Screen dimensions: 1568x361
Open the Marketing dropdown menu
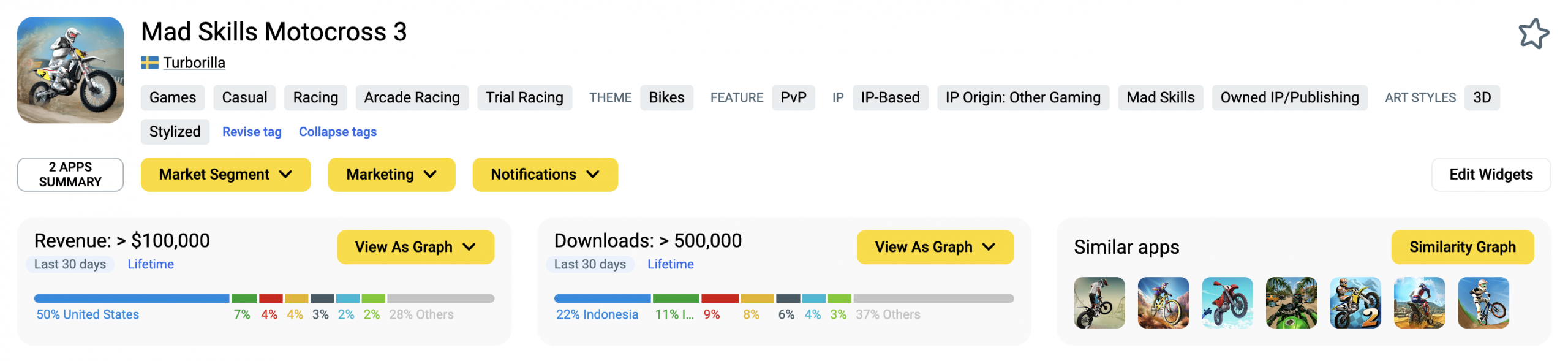[391, 175]
